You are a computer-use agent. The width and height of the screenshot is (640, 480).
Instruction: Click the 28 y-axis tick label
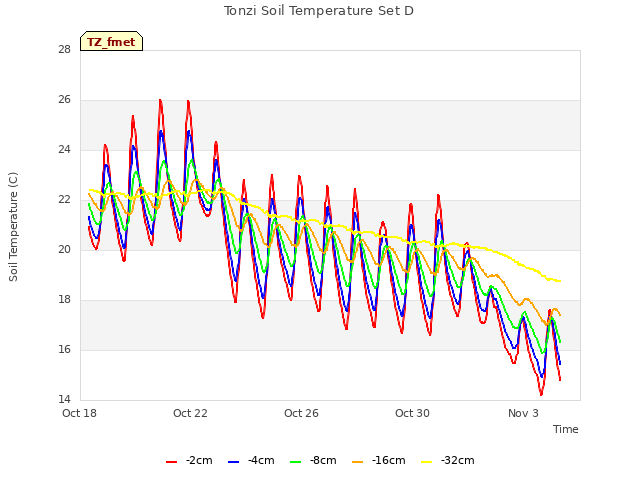point(64,49)
